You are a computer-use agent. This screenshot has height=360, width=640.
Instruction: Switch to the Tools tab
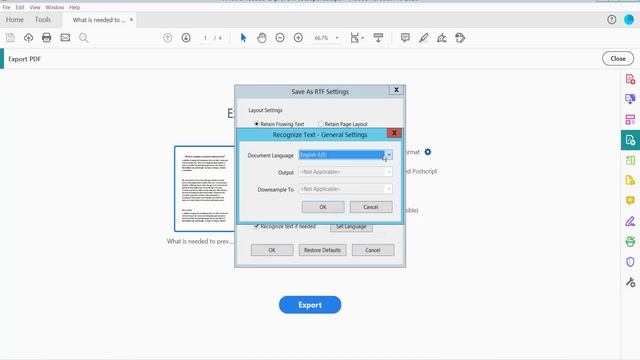pyautogui.click(x=42, y=20)
